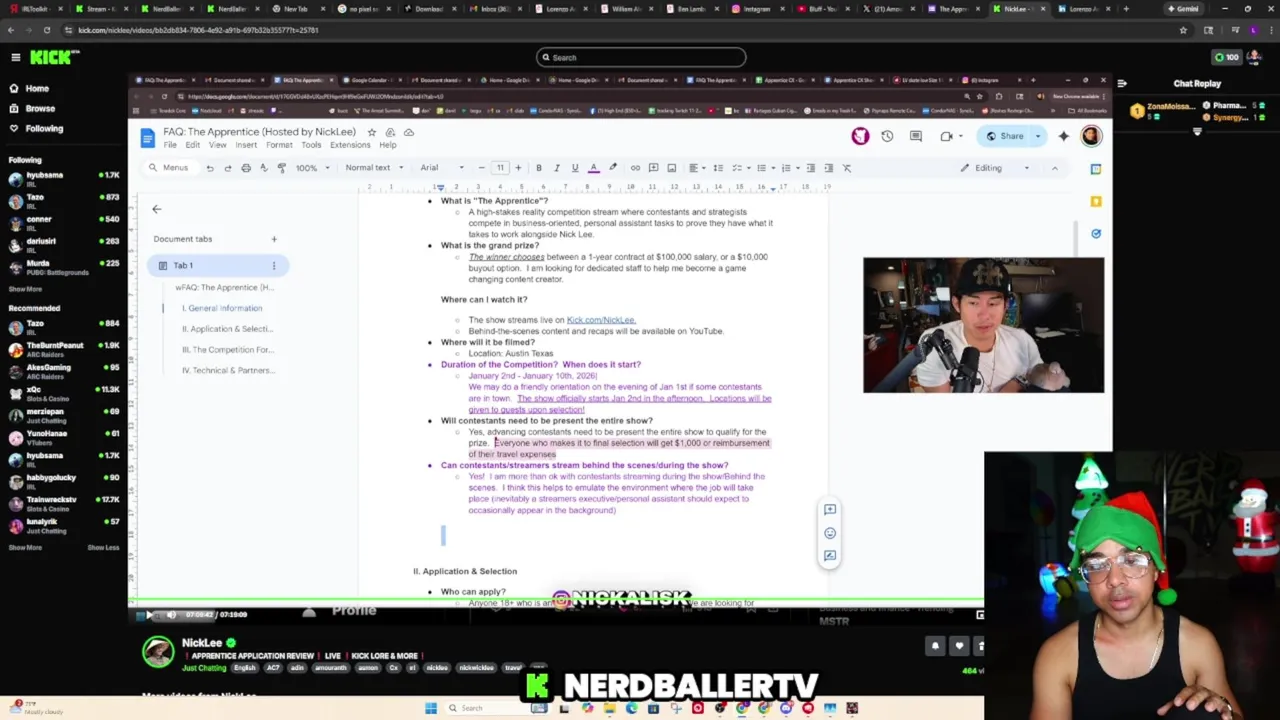Open the Normal text style dropdown
The image size is (1280, 720).
(x=374, y=168)
